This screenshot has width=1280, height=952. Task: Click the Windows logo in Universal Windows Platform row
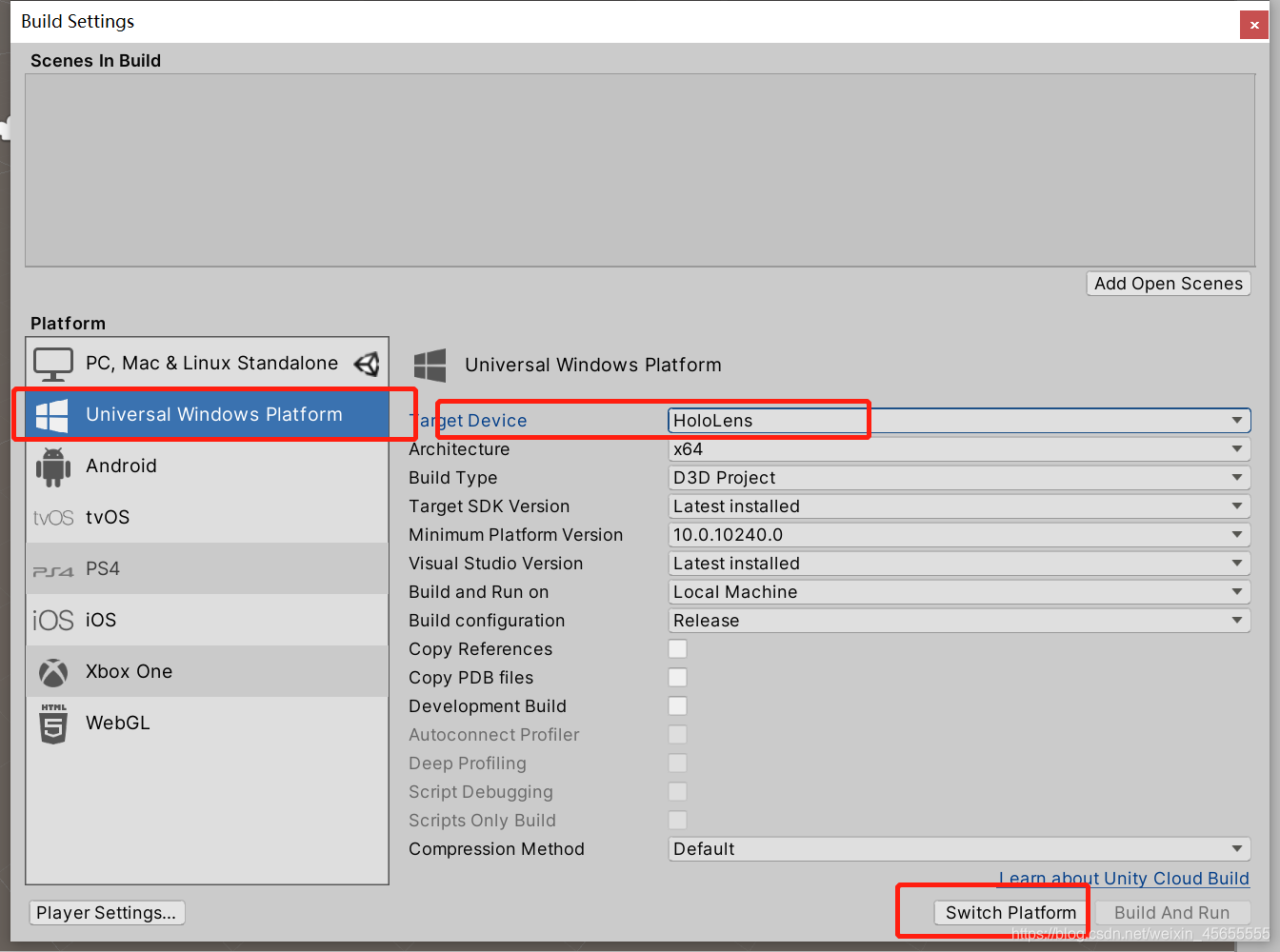pos(51,415)
